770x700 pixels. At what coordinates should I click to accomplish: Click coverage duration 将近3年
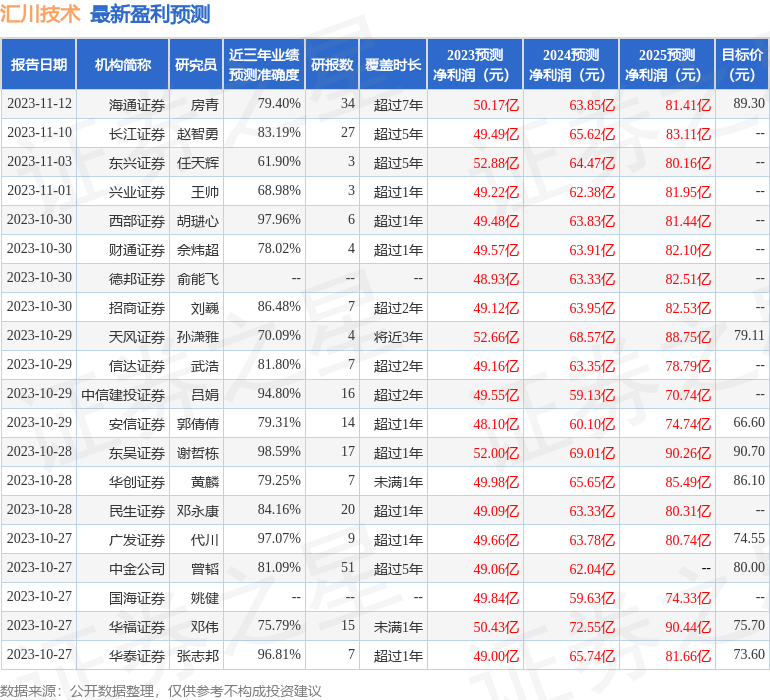[398, 336]
